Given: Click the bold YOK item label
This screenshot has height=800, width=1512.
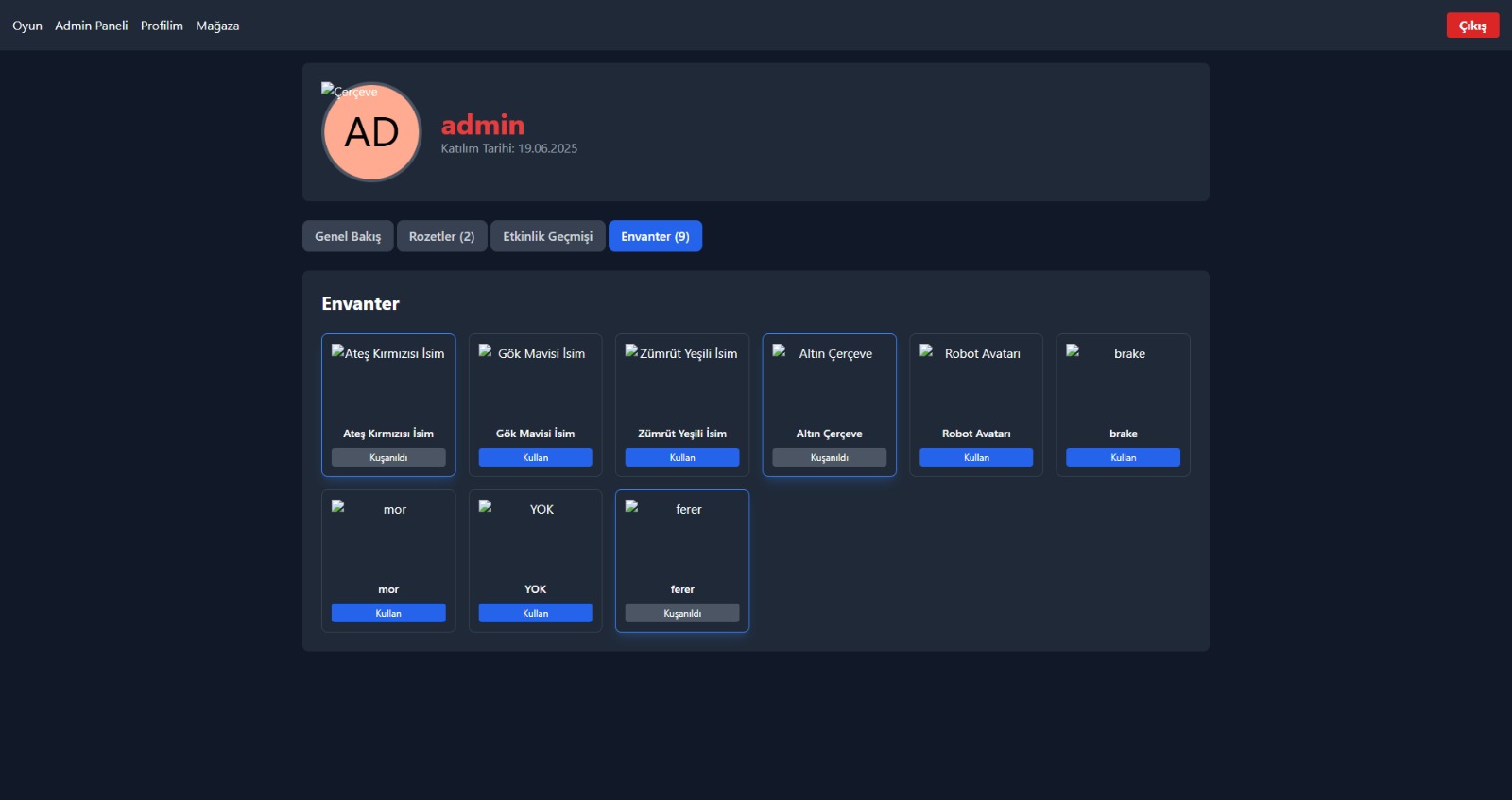Looking at the screenshot, I should pyautogui.click(x=535, y=589).
